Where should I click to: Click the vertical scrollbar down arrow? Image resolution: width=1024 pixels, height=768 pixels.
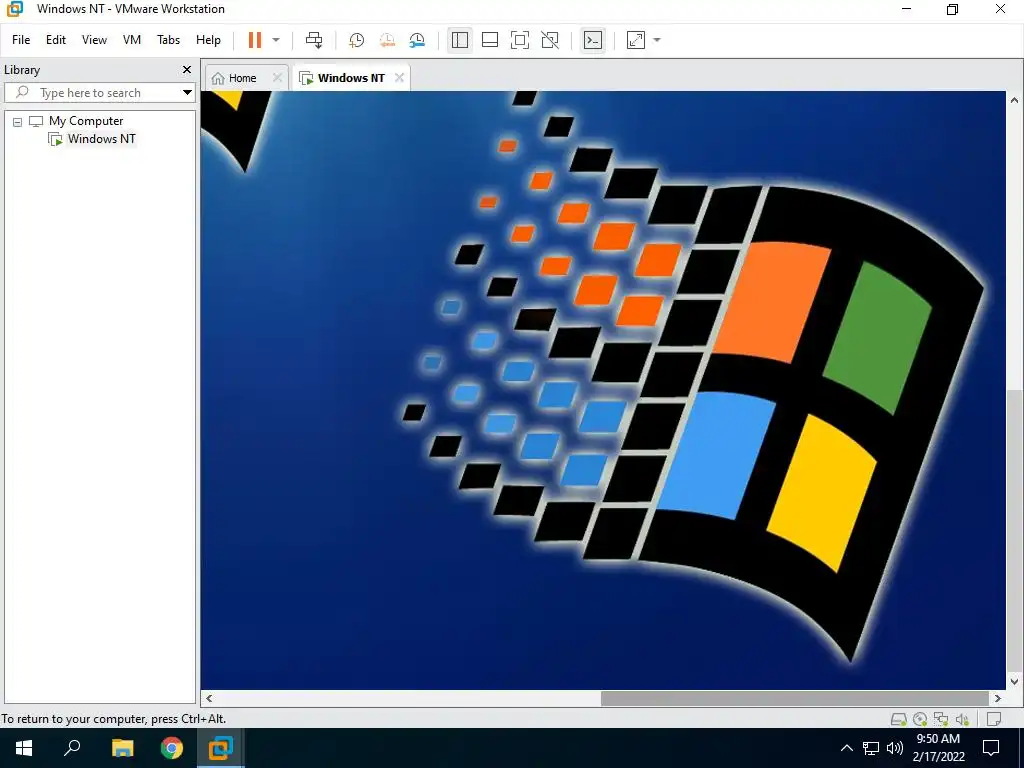coord(1014,681)
